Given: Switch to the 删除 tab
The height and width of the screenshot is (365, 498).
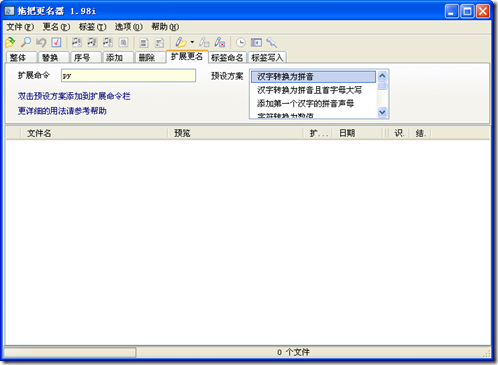Looking at the screenshot, I should pos(150,58).
